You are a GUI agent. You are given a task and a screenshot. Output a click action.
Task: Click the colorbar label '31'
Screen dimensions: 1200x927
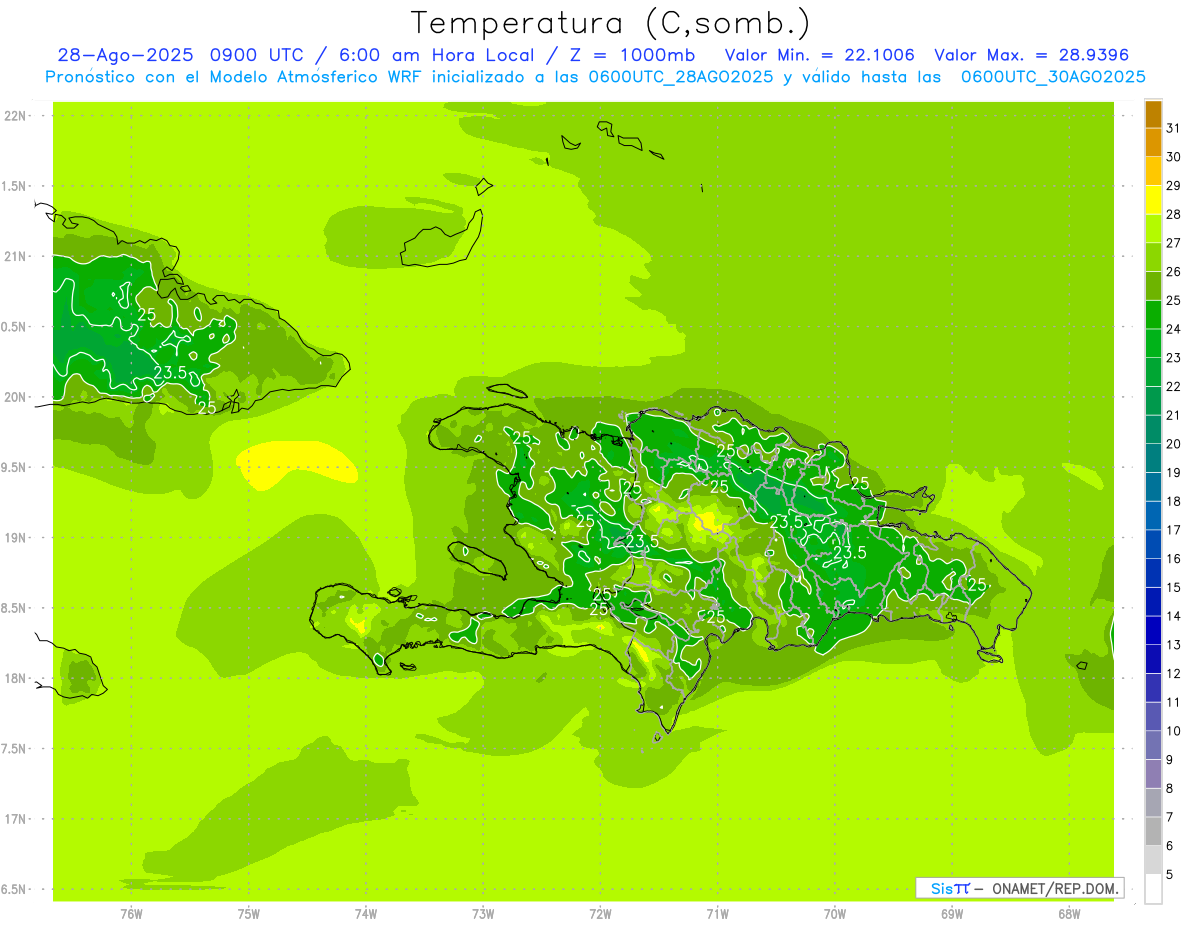1173,128
